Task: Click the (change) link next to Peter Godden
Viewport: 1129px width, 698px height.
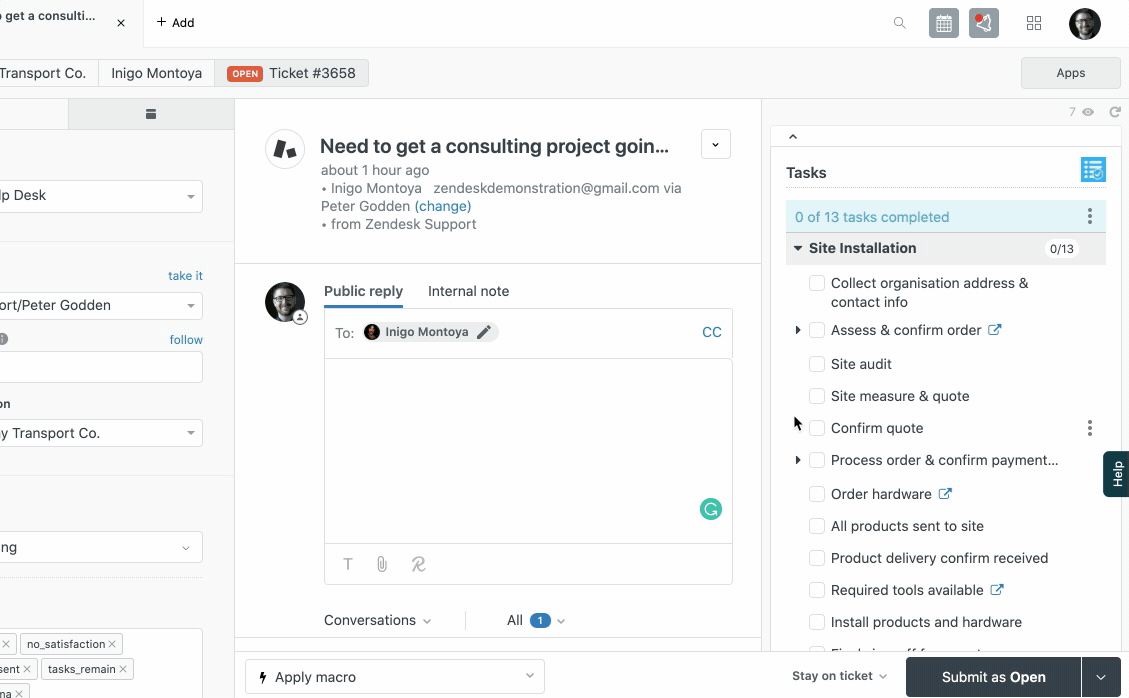Action: coord(443,206)
